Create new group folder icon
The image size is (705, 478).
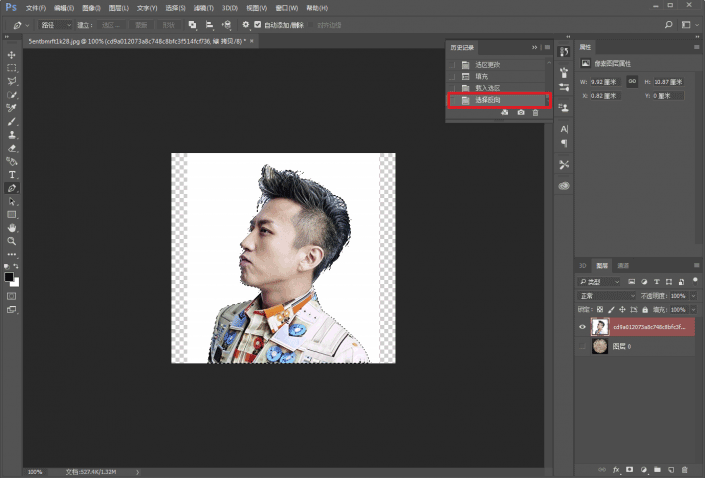click(657, 469)
